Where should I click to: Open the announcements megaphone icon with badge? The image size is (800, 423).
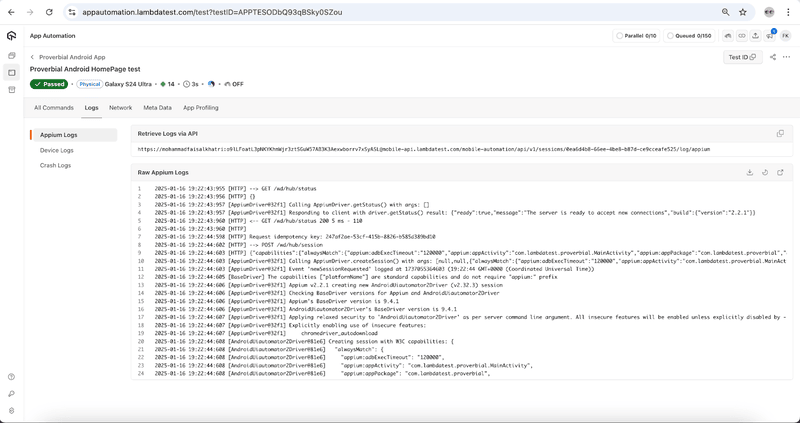pos(769,36)
